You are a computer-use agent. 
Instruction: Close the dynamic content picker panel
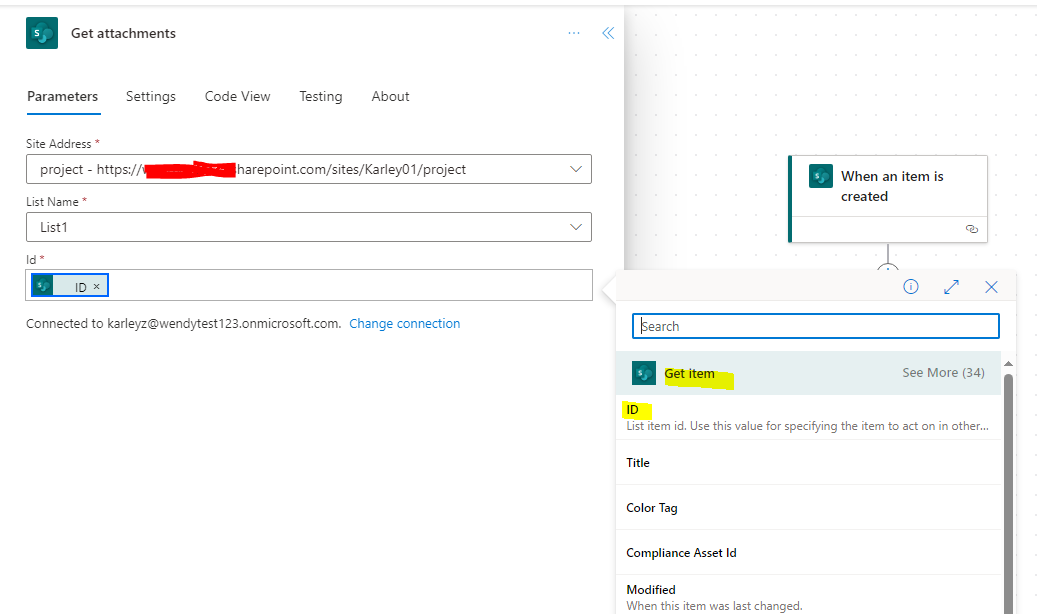click(991, 286)
